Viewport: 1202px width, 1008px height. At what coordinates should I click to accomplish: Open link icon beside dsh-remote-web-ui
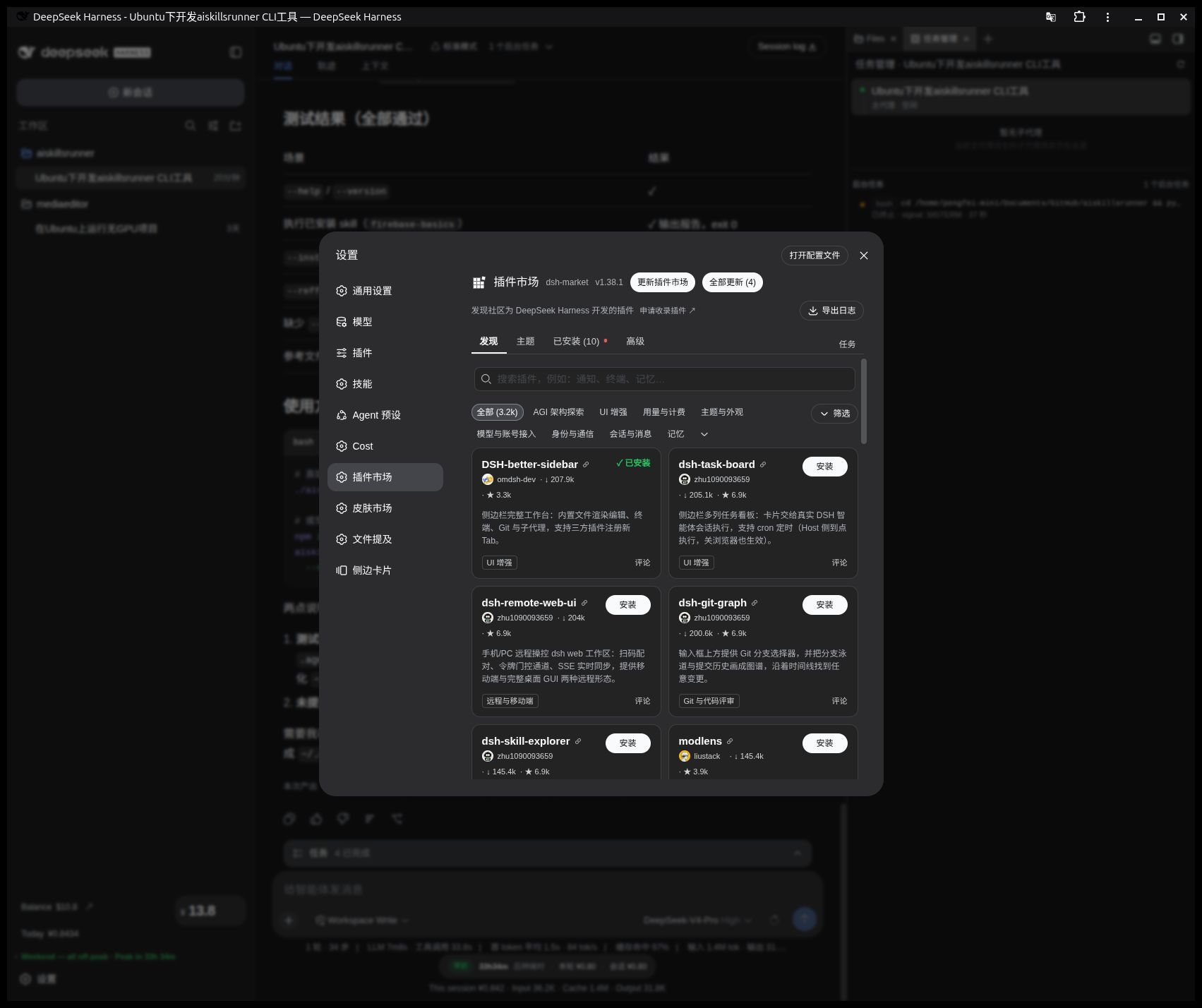(x=584, y=603)
